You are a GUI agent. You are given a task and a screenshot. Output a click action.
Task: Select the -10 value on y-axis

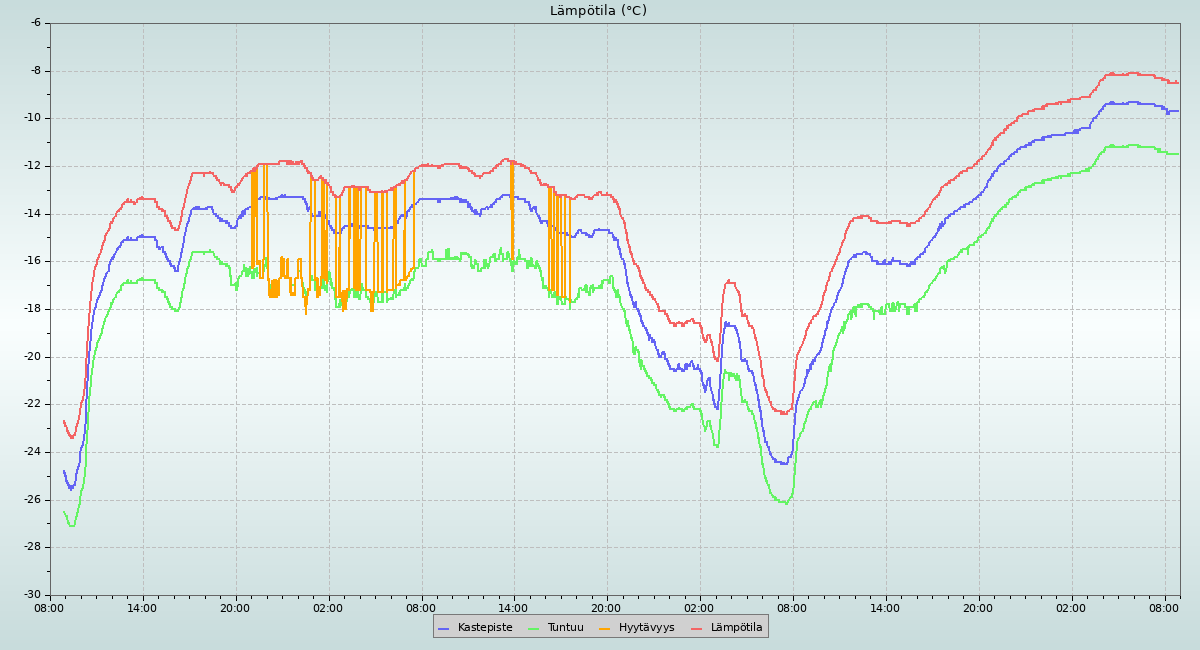[x=32, y=117]
